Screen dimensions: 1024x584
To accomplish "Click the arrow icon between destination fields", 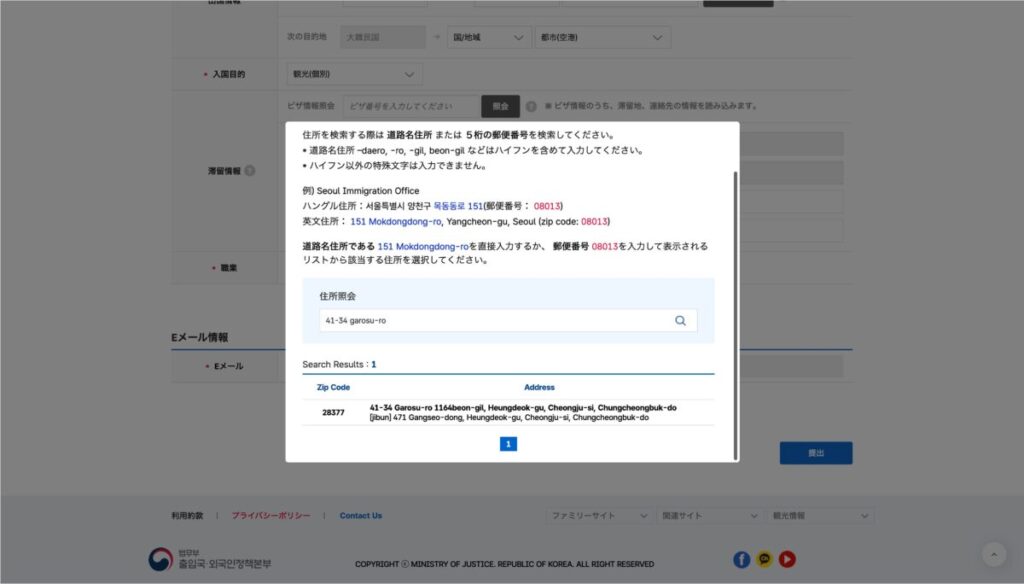I will pyautogui.click(x=437, y=36).
